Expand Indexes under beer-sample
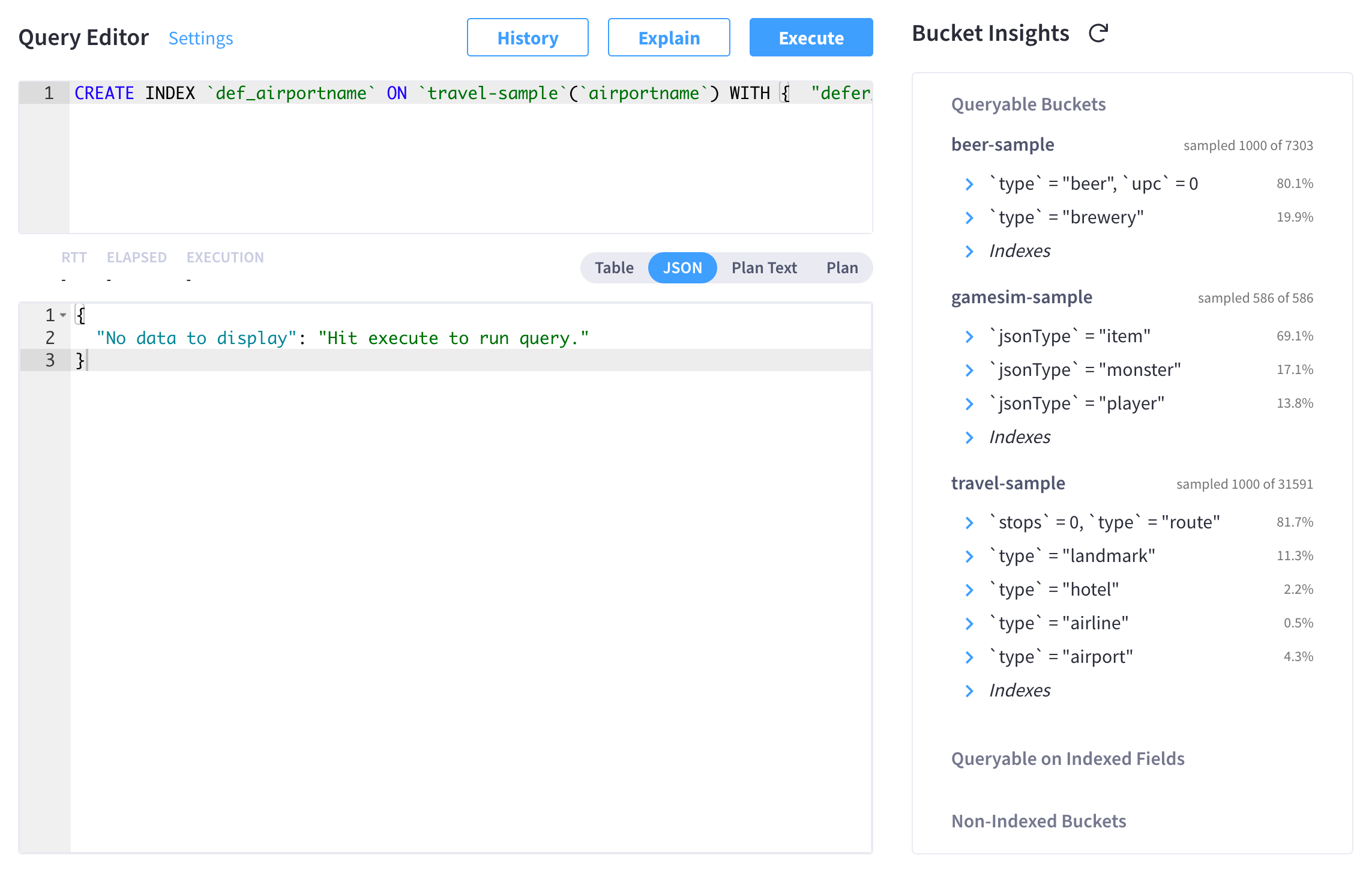The image size is (1372, 873). coord(969,252)
